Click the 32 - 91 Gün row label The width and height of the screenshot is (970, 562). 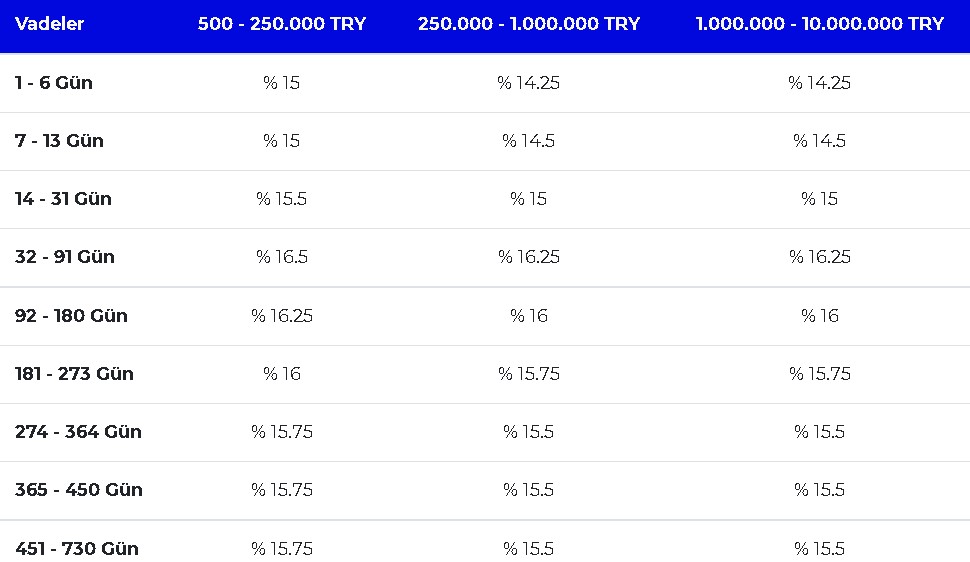pos(65,256)
